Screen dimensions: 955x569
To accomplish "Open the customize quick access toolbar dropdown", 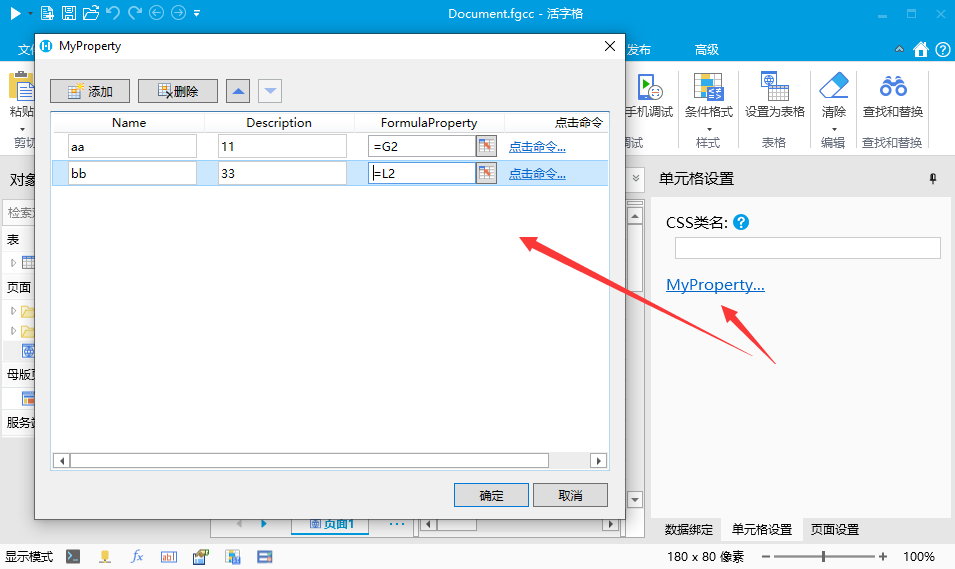I will point(197,13).
